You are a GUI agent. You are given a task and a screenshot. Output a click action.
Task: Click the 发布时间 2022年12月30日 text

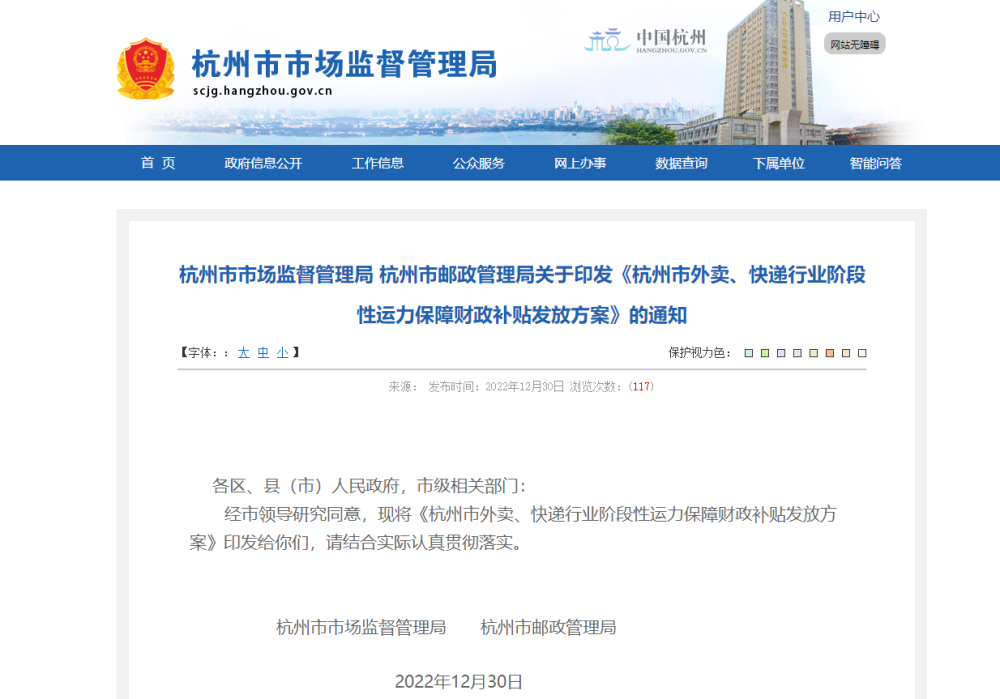496,386
